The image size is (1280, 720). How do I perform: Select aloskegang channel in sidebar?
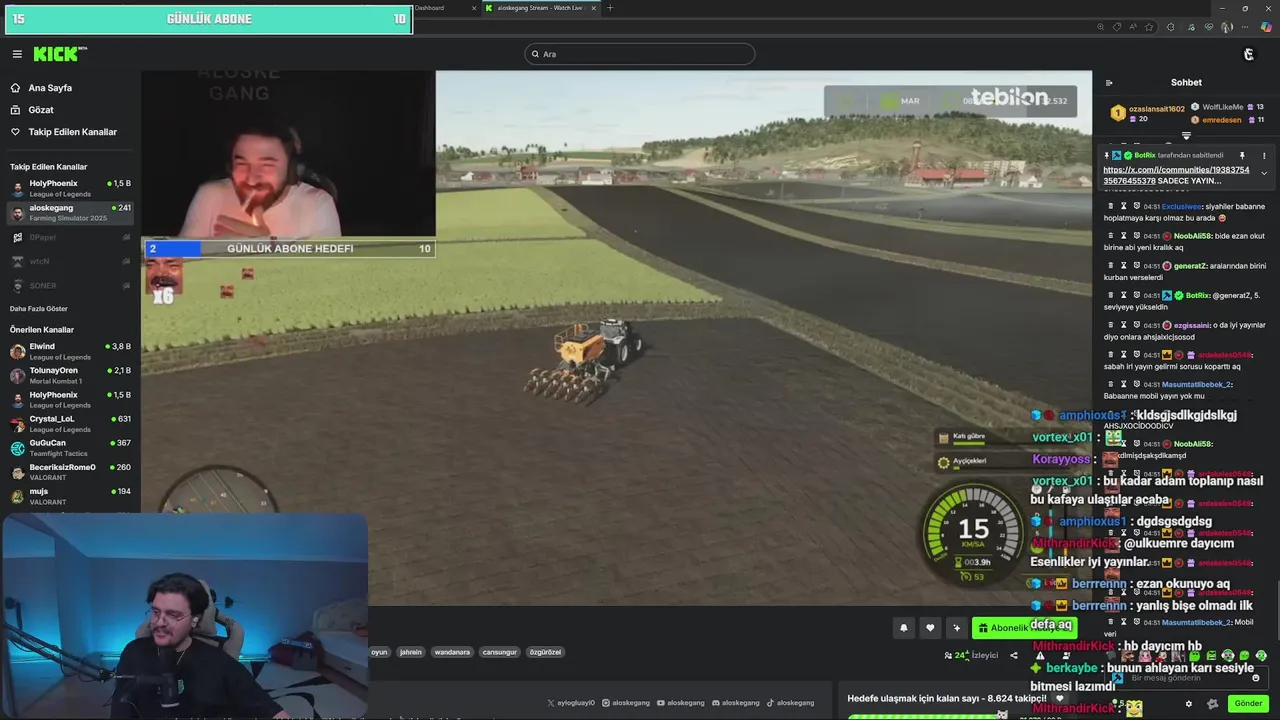(70, 212)
